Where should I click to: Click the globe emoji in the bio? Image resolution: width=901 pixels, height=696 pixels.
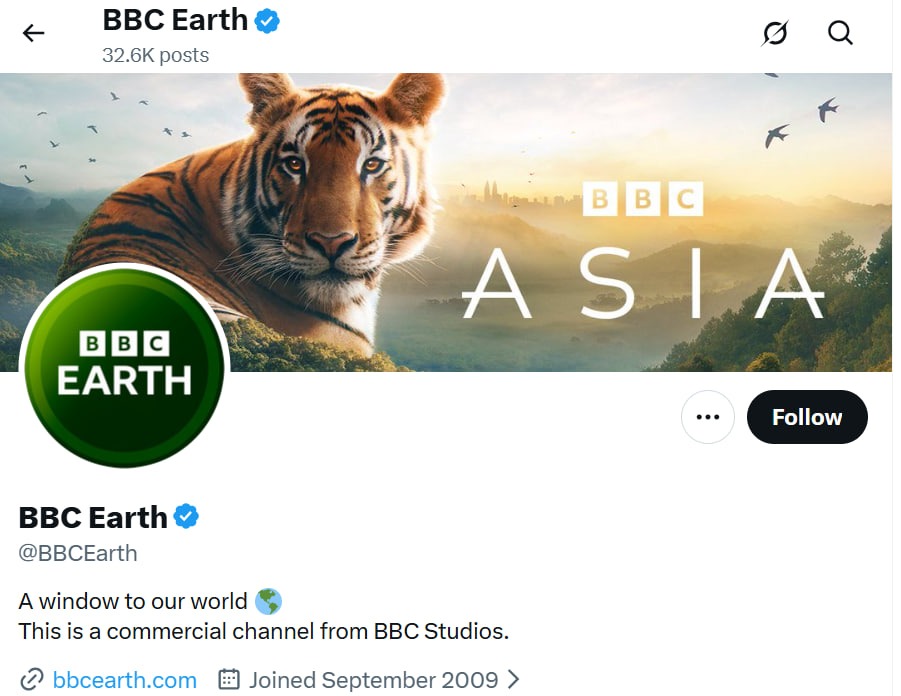pyautogui.click(x=268, y=601)
